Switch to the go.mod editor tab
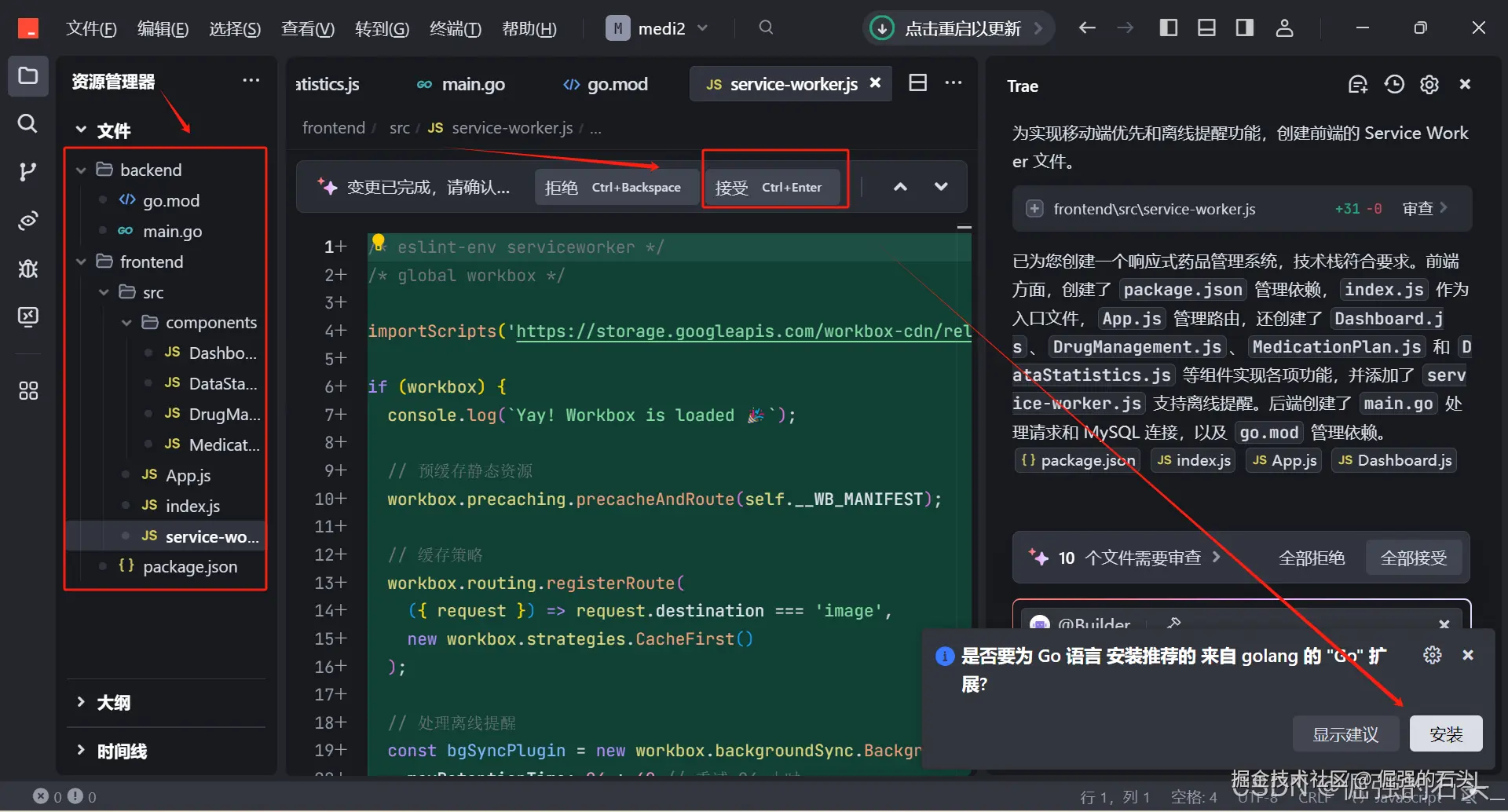 (606, 84)
